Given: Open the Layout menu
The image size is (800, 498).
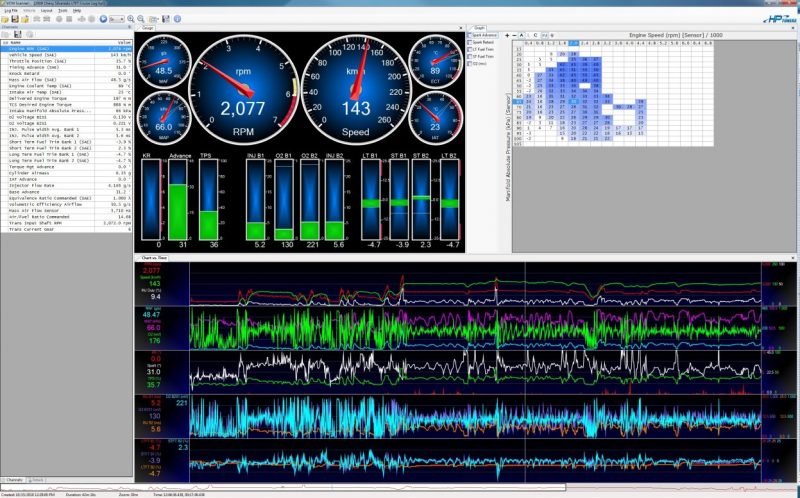Looking at the screenshot, I should [47, 10].
